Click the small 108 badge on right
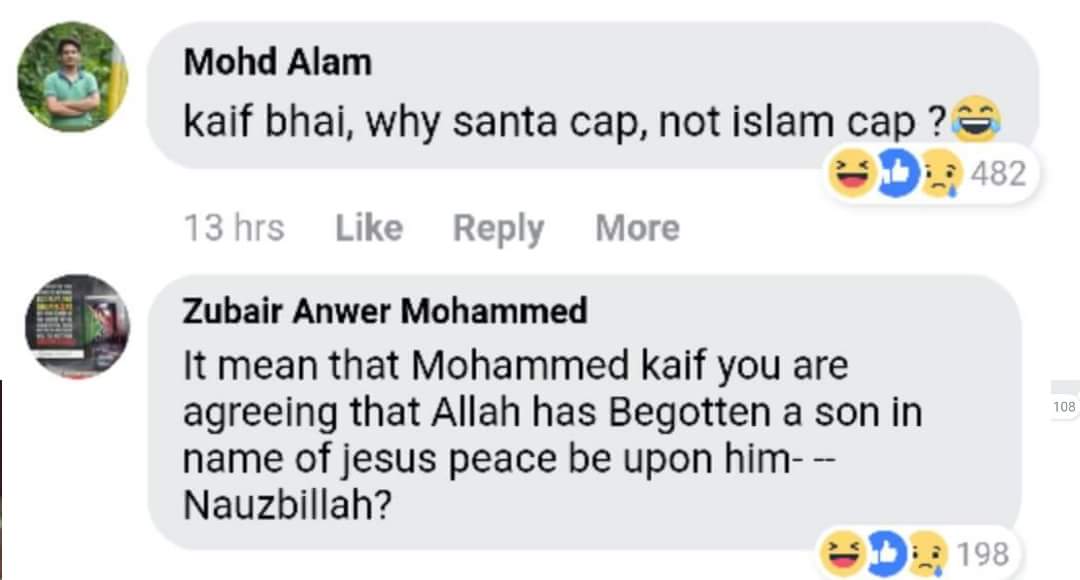This screenshot has height=580, width=1080. [x=1063, y=407]
